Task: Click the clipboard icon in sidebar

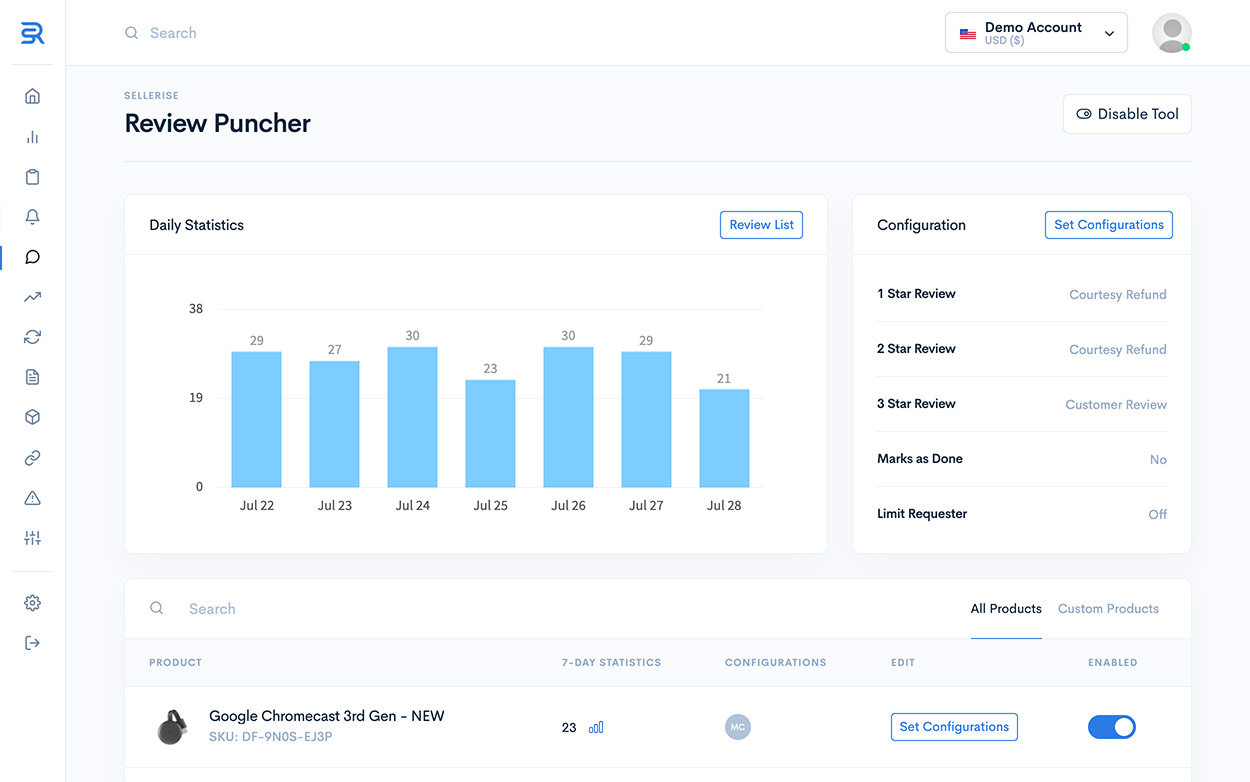Action: (32, 177)
